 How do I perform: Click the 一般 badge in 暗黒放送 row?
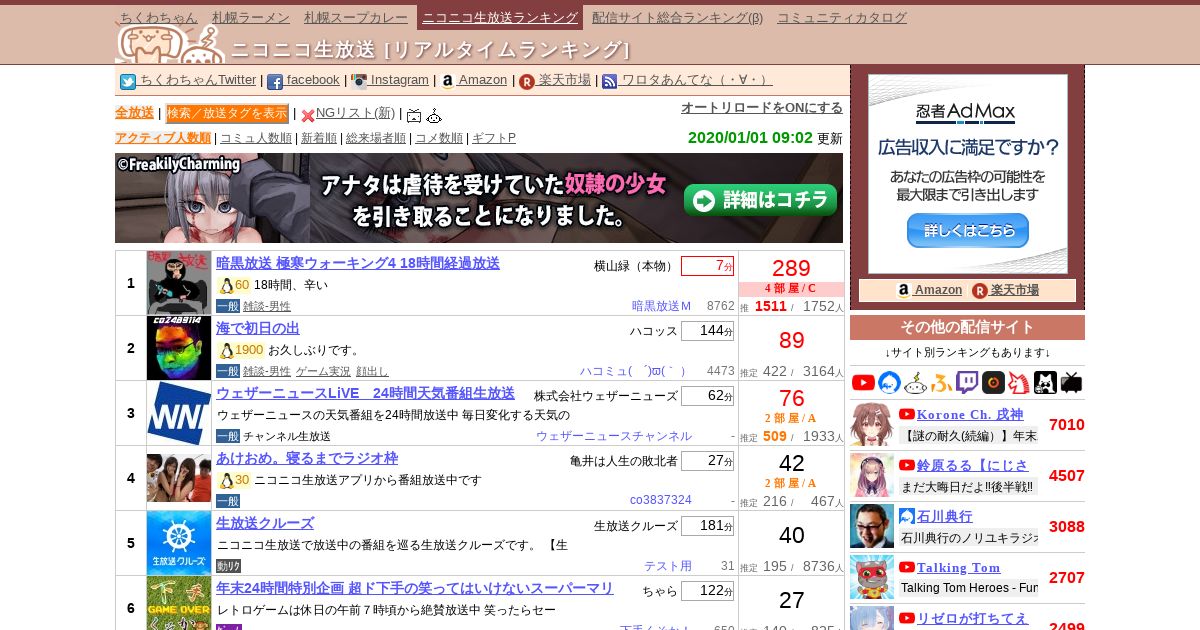(x=228, y=306)
